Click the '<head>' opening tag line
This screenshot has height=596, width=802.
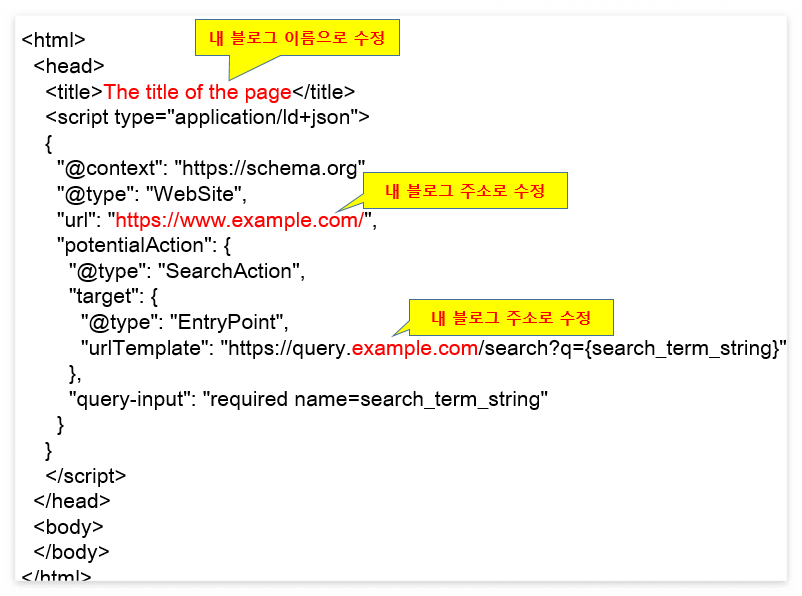69,66
